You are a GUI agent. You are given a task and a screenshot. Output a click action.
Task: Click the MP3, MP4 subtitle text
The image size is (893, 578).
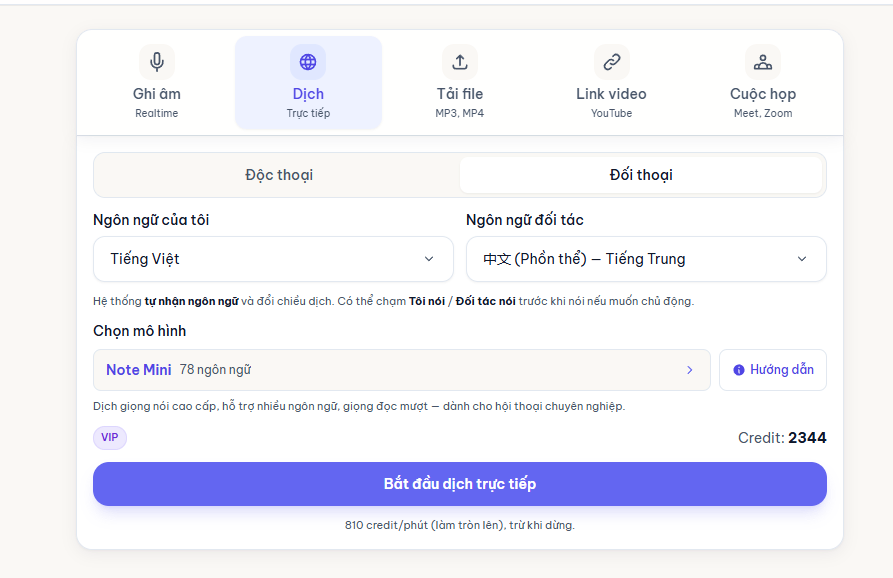[460, 113]
